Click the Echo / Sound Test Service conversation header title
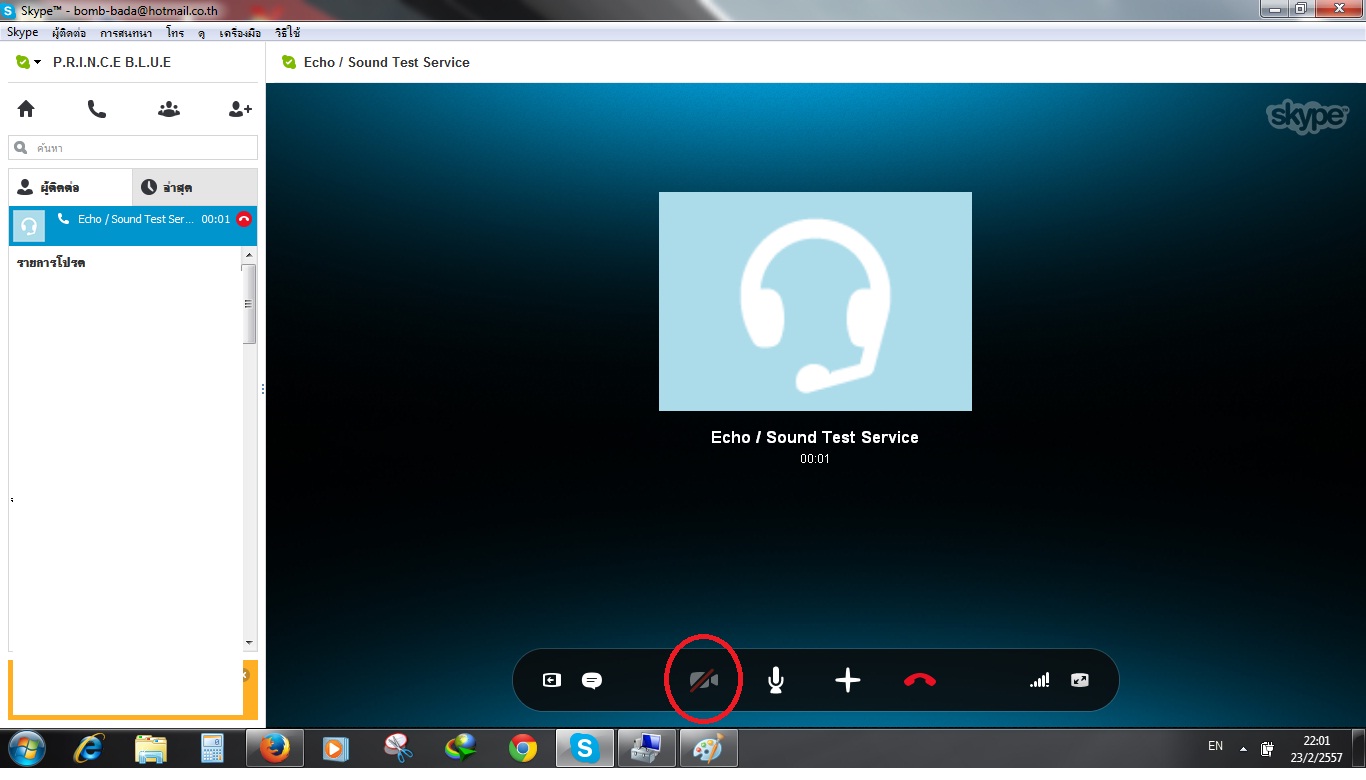The height and width of the screenshot is (780, 1366). coord(387,62)
